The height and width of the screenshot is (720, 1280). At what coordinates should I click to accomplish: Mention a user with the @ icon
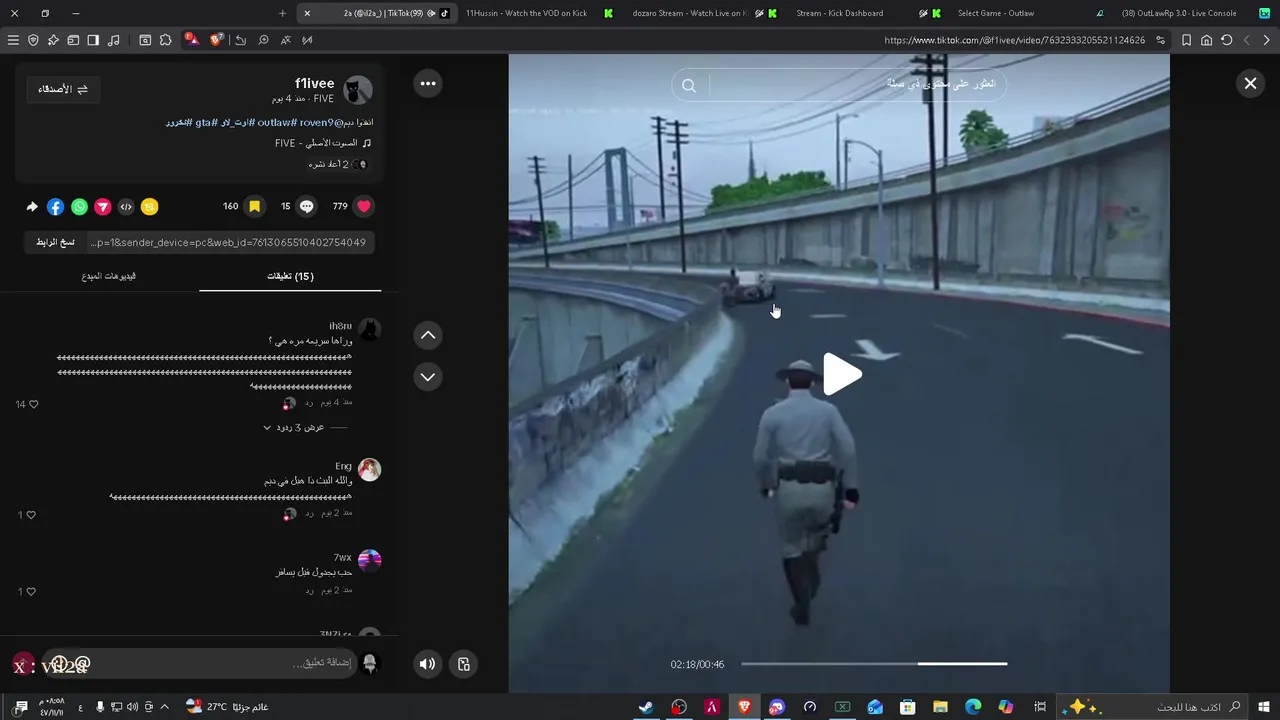[83, 664]
